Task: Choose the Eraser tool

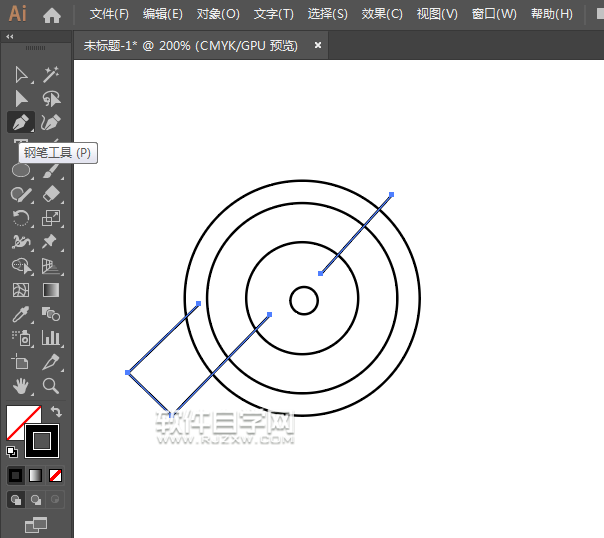Action: click(51, 194)
